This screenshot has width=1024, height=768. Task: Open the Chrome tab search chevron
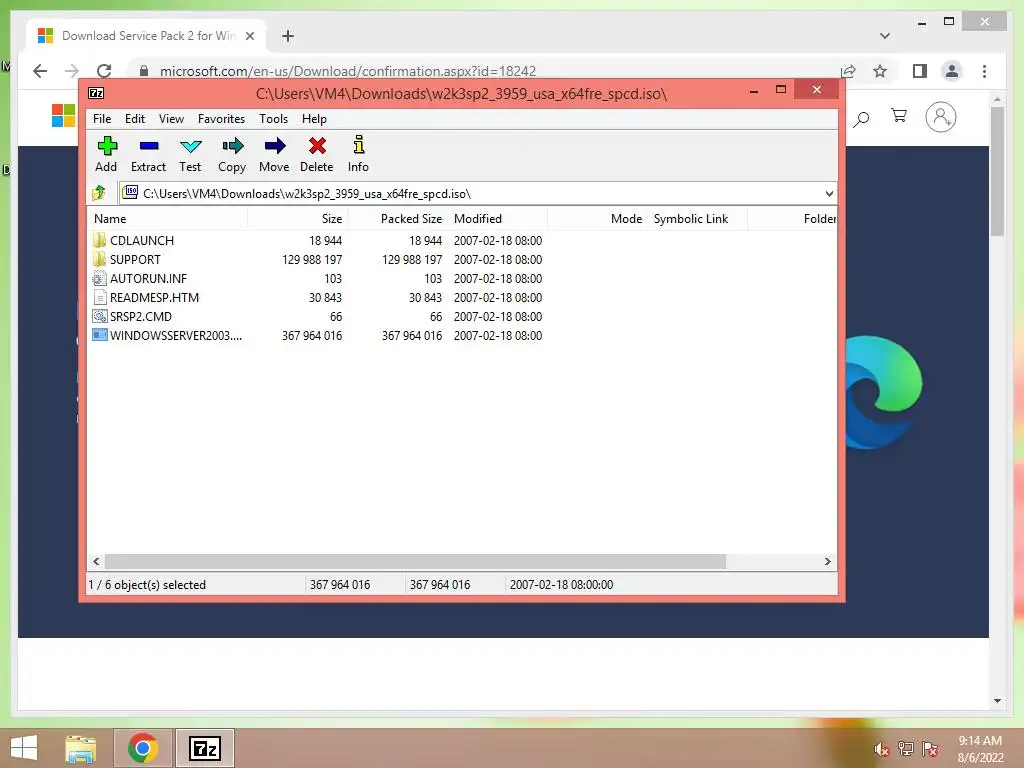(x=885, y=36)
